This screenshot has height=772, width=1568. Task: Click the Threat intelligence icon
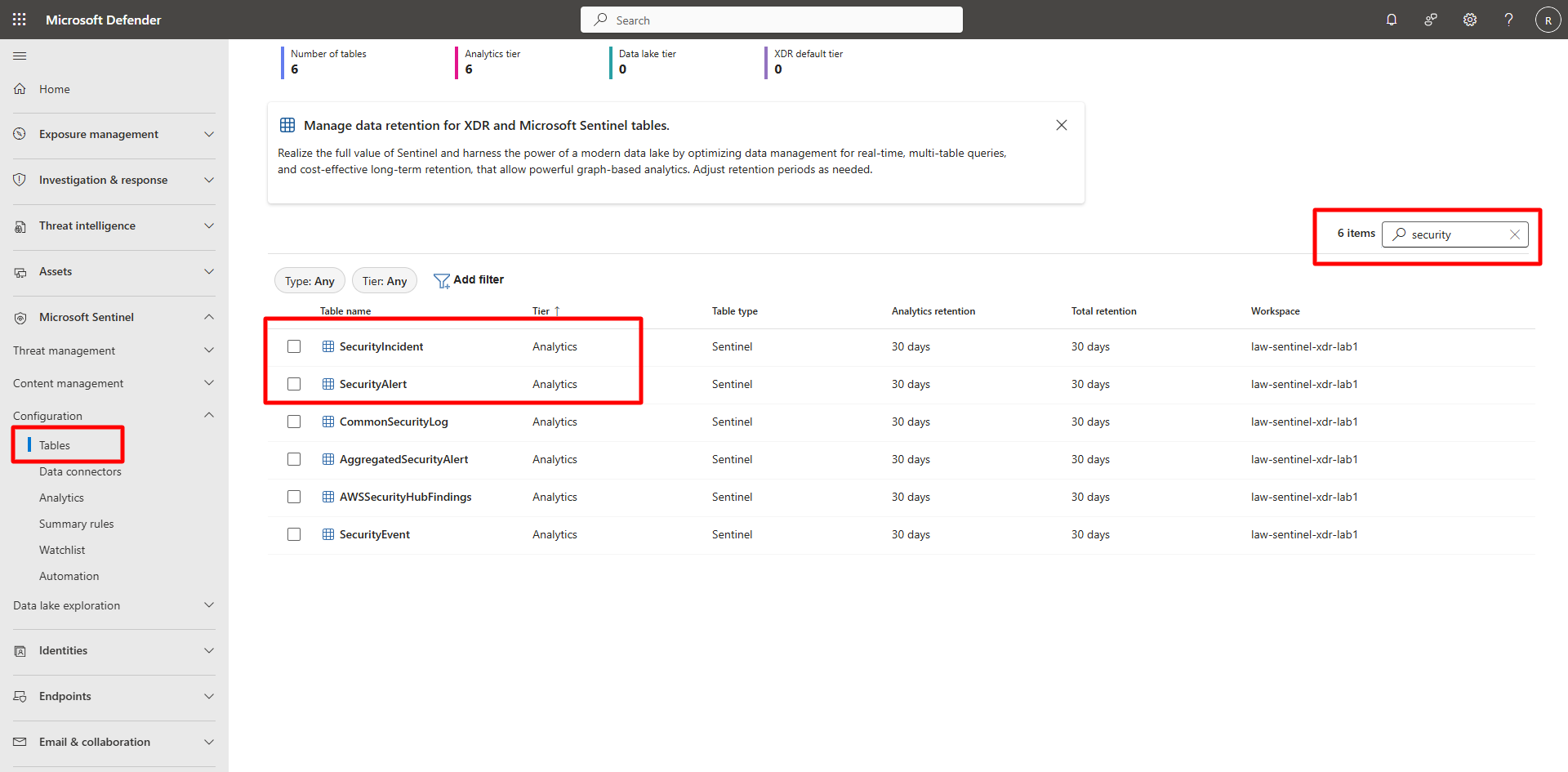point(20,226)
